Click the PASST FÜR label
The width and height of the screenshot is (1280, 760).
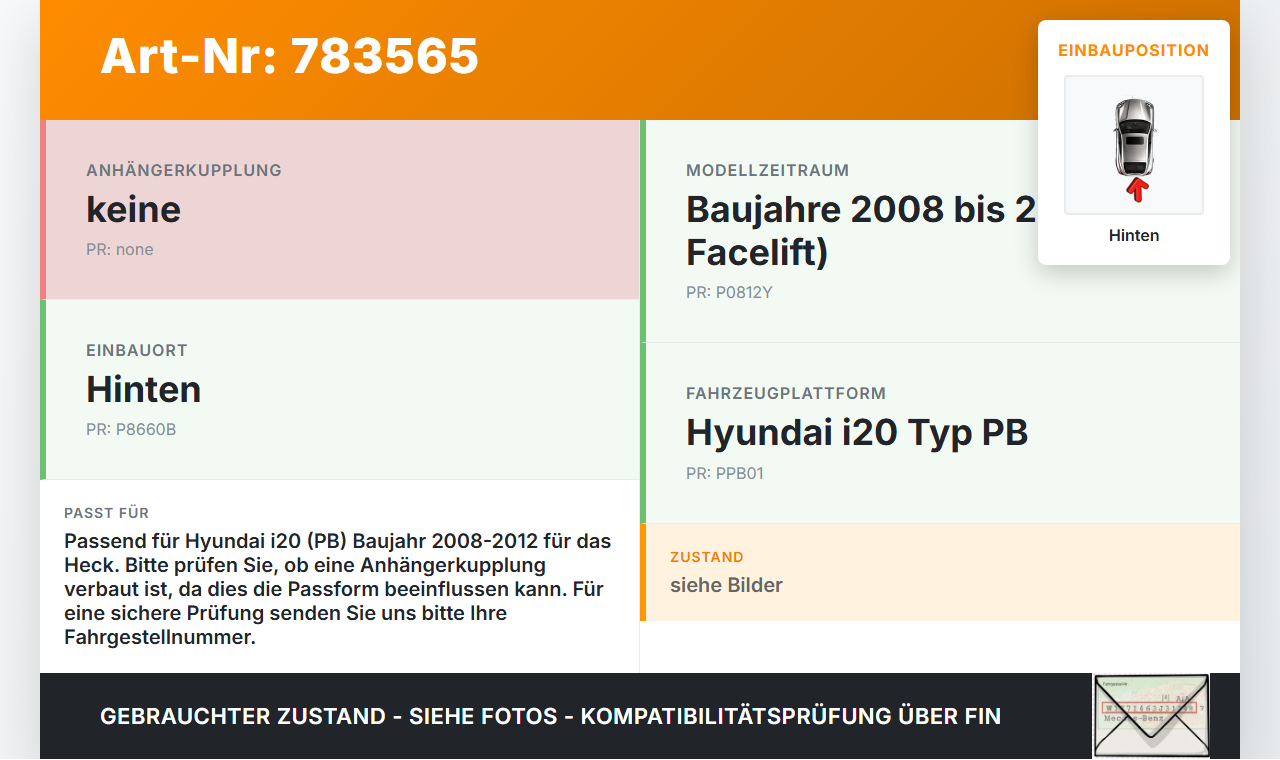(x=107, y=513)
